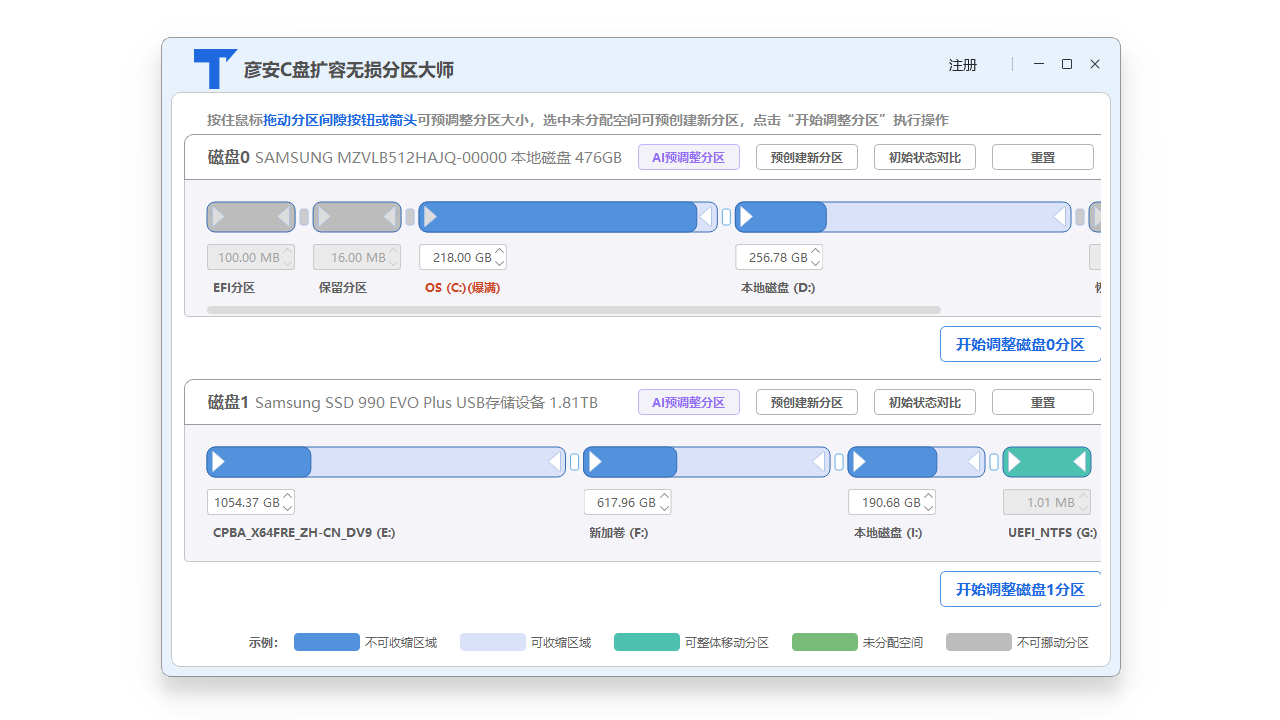Click AI预调整分区 for 磁盘0
This screenshot has height=720, width=1280.
point(689,157)
